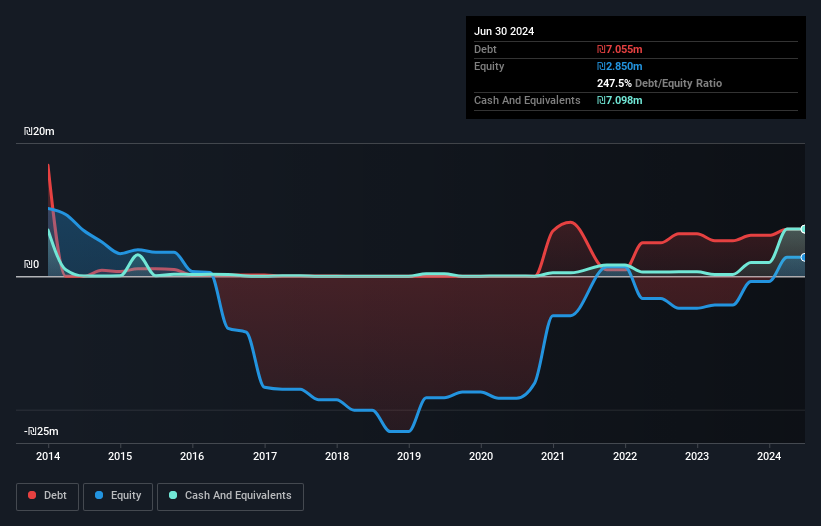Click the ₪20m y-axis label
The height and width of the screenshot is (526, 821).
(39, 131)
